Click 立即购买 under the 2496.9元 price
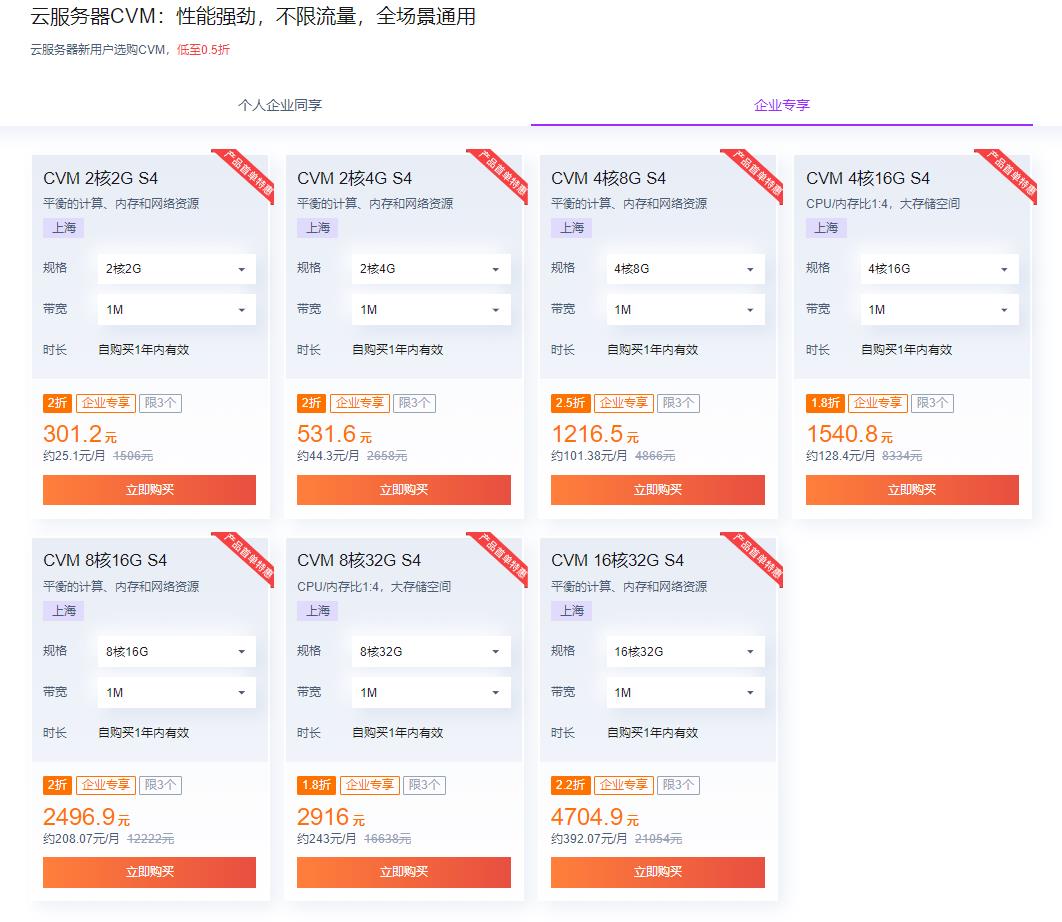Screen dimensions: 1062x922 point(150,873)
